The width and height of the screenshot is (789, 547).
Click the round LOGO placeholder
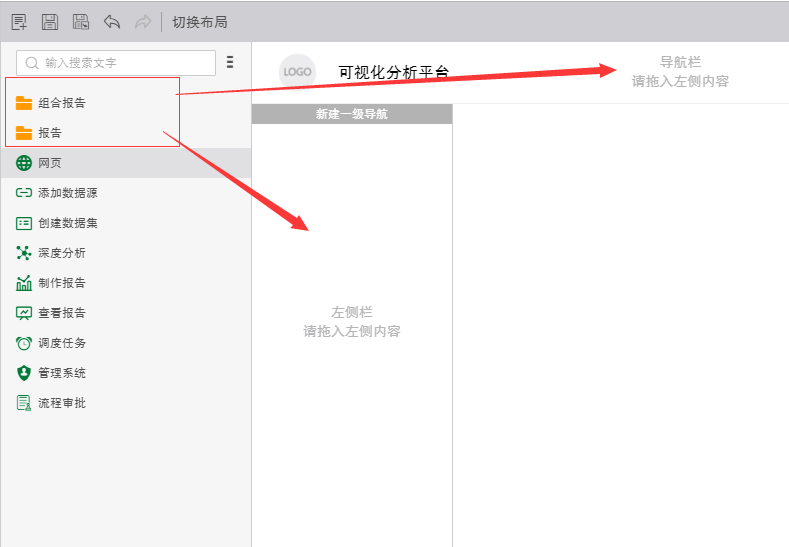click(x=297, y=72)
